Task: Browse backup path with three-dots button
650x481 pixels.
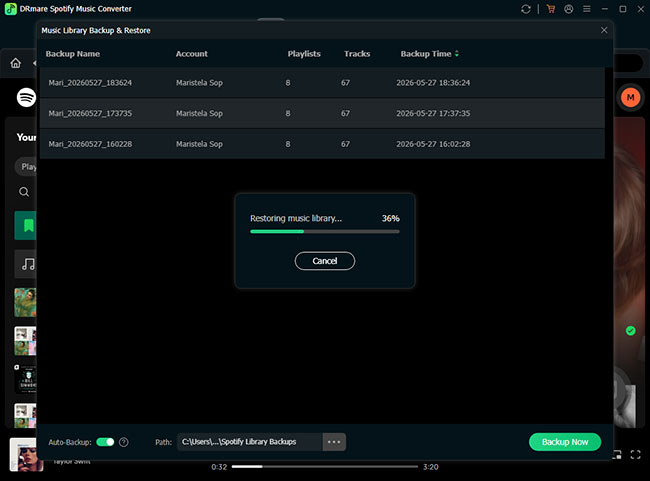Action: (x=334, y=442)
